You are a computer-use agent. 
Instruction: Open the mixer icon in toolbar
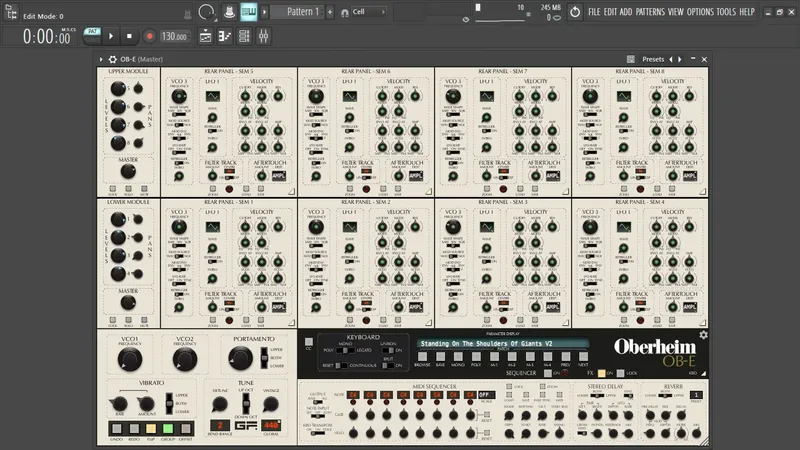(x=263, y=36)
